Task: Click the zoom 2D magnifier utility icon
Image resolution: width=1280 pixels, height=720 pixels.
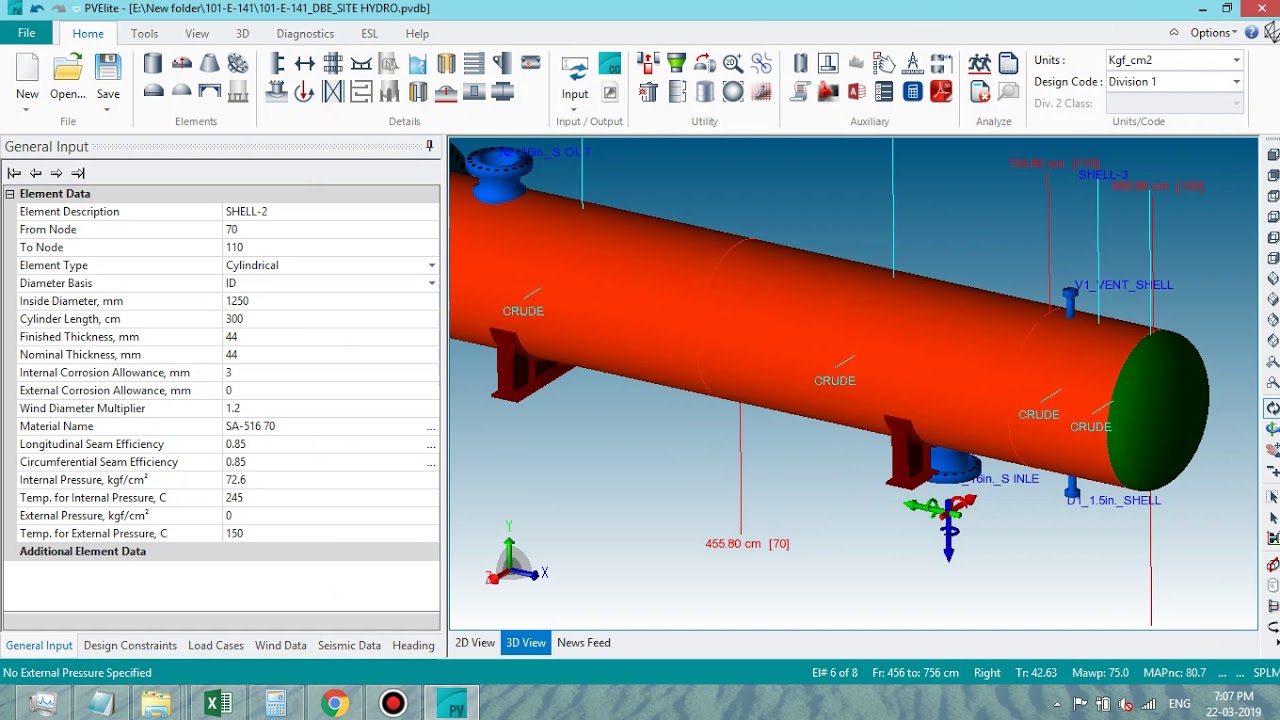Action: click(733, 64)
